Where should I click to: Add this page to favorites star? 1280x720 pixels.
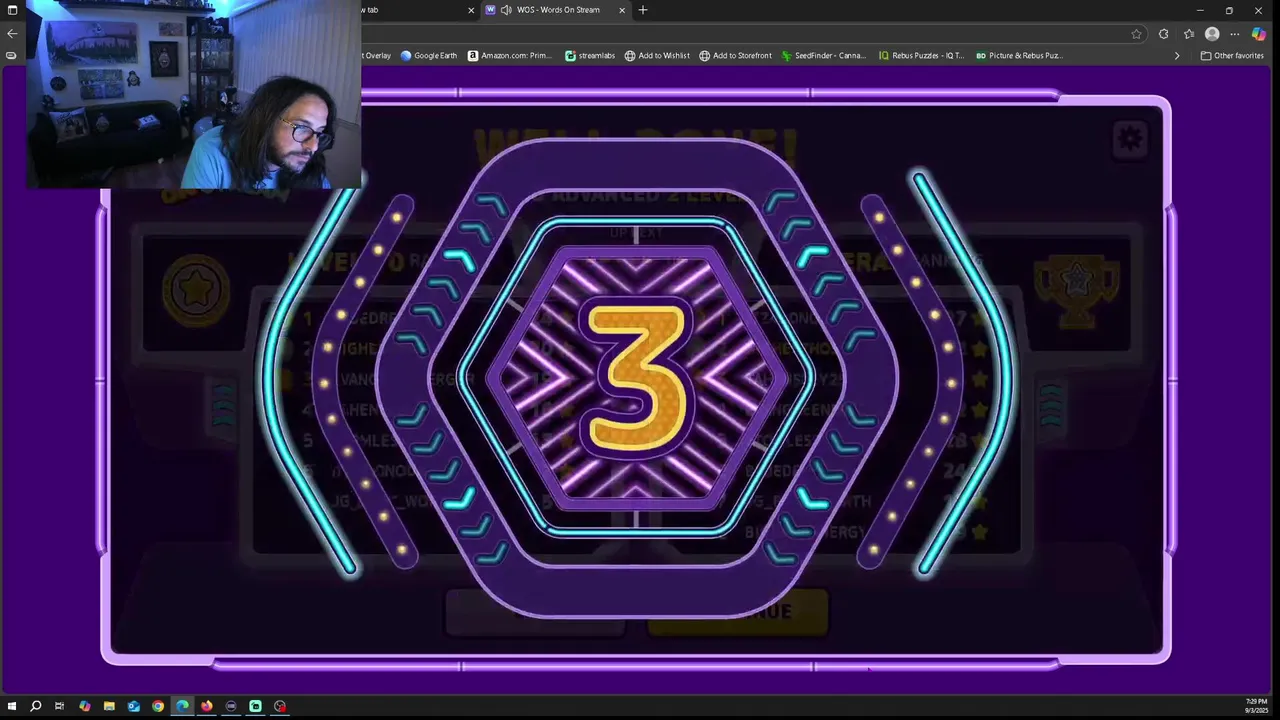[x=1136, y=33]
